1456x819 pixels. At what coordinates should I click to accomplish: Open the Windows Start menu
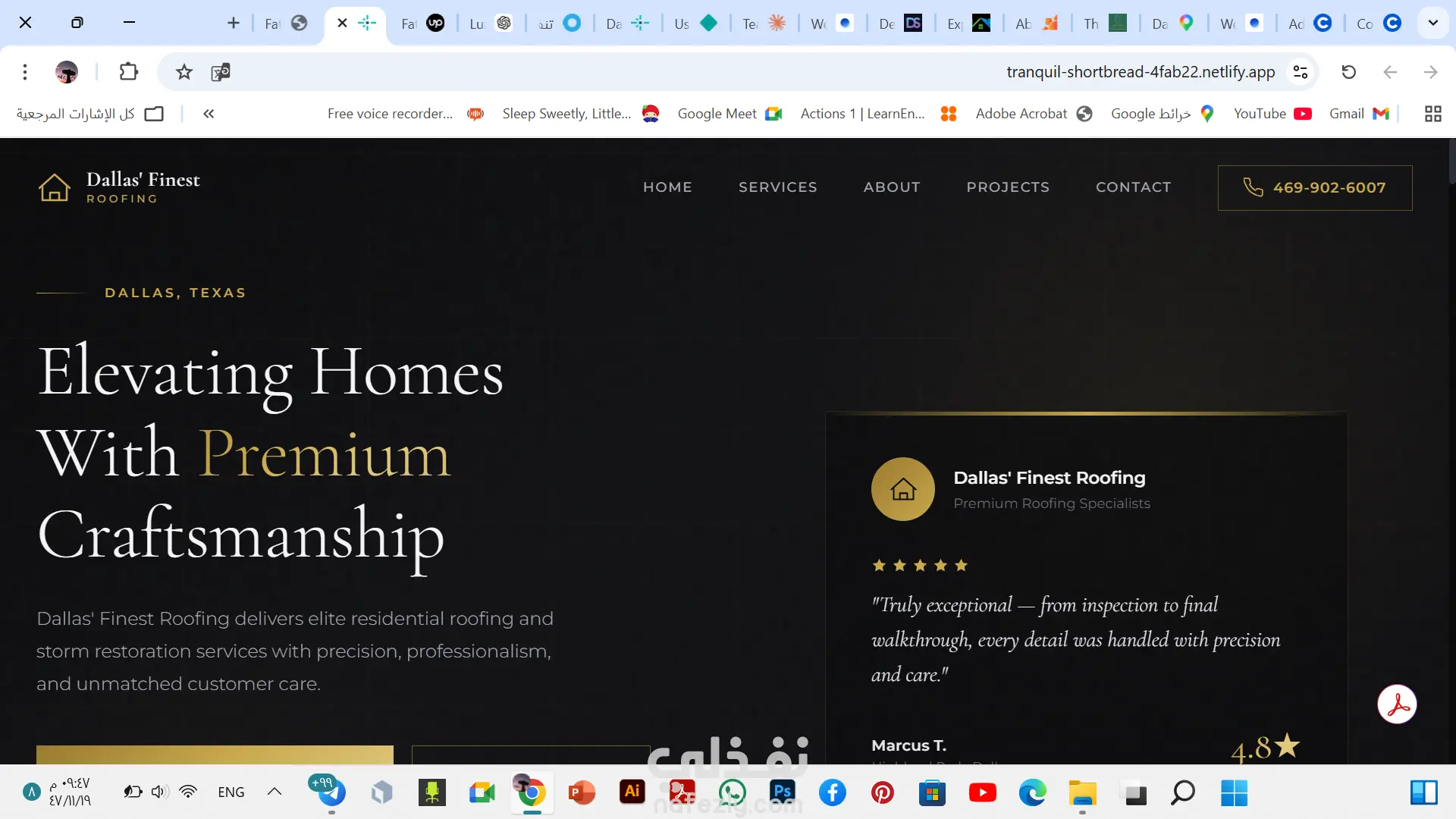[1234, 792]
